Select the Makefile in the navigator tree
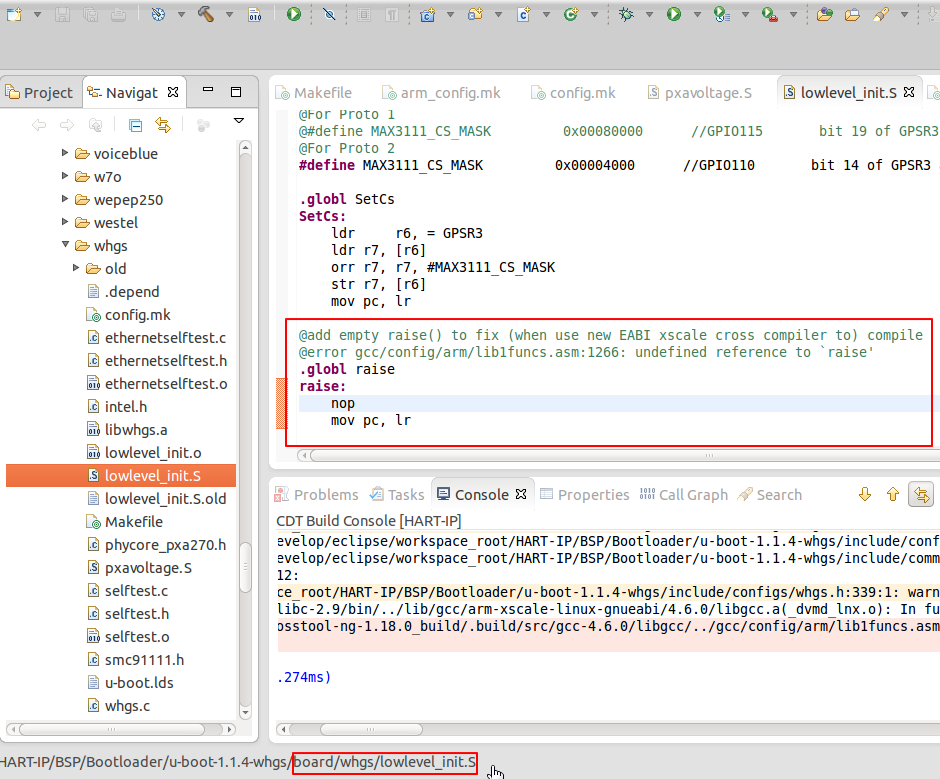The height and width of the screenshot is (779, 940). (x=133, y=522)
